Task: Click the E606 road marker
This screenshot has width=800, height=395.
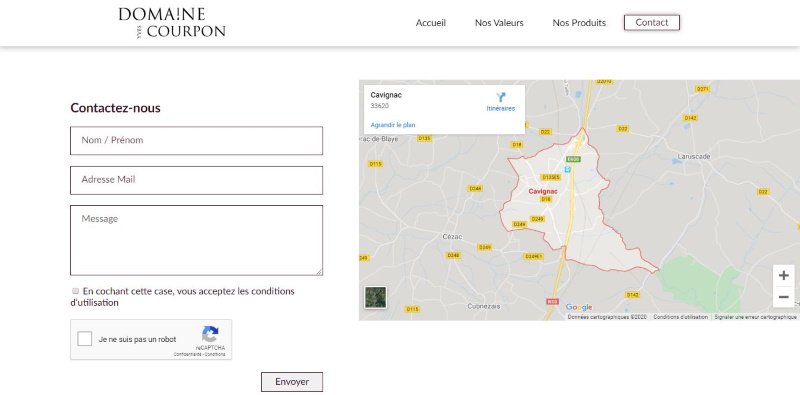Action: (573, 159)
